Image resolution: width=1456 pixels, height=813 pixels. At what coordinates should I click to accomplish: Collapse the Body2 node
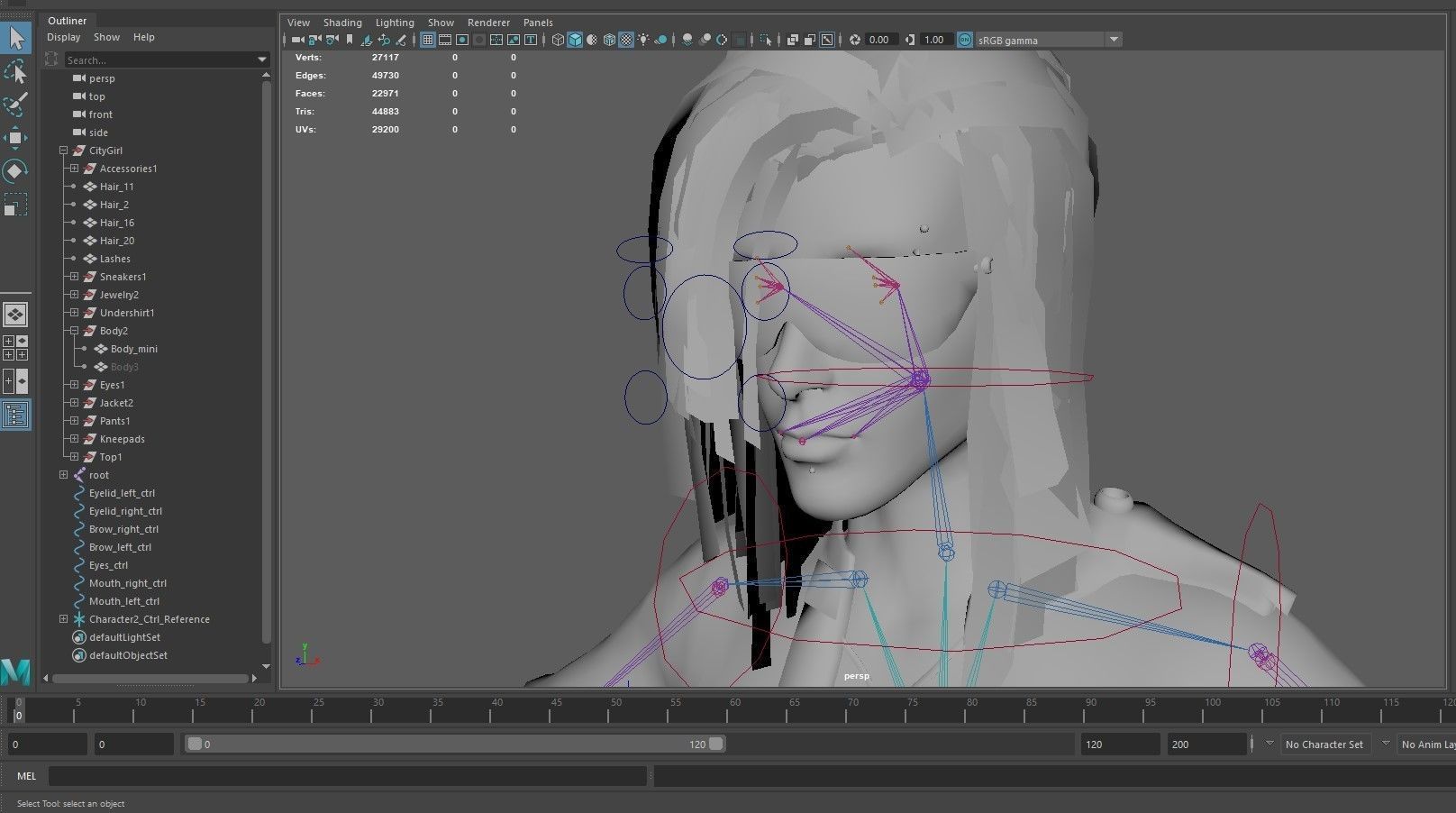(75, 331)
